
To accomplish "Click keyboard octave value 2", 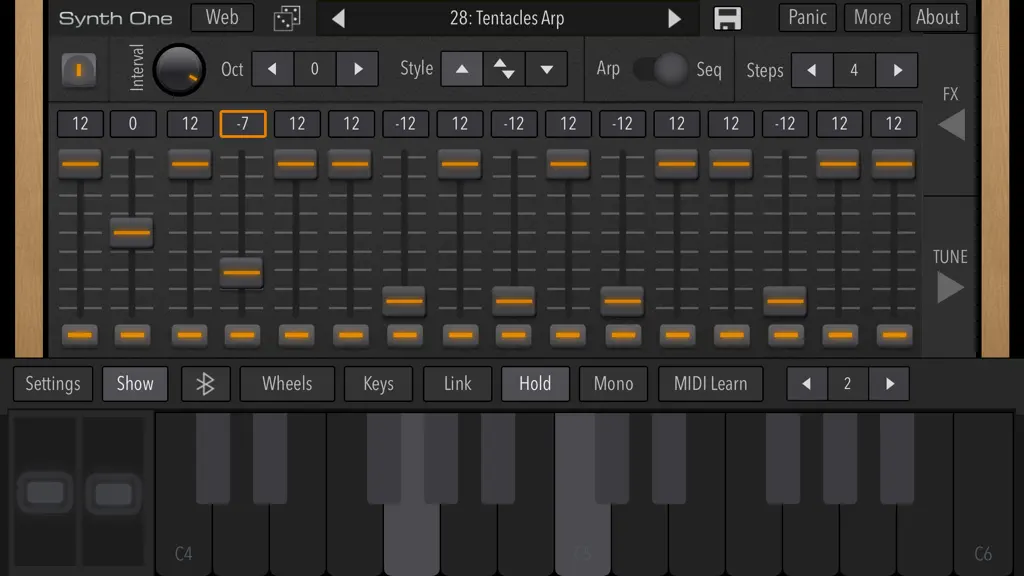I will pyautogui.click(x=848, y=384).
